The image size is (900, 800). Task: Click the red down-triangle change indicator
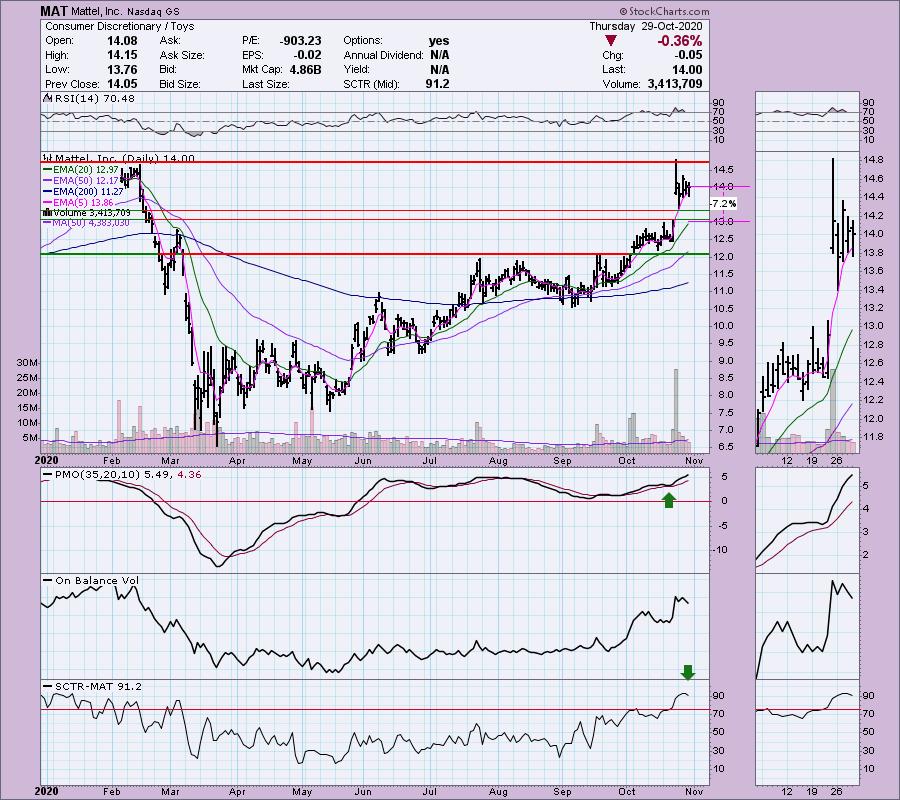coord(611,40)
